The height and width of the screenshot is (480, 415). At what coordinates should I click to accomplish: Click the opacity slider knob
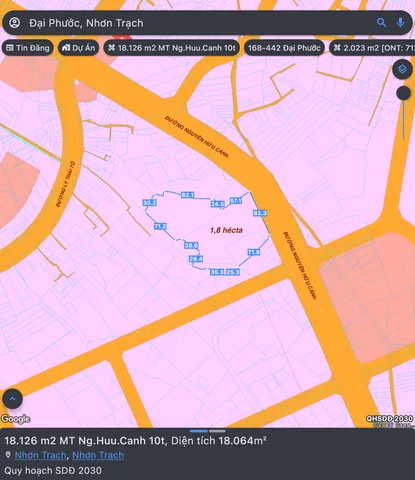pos(403,93)
